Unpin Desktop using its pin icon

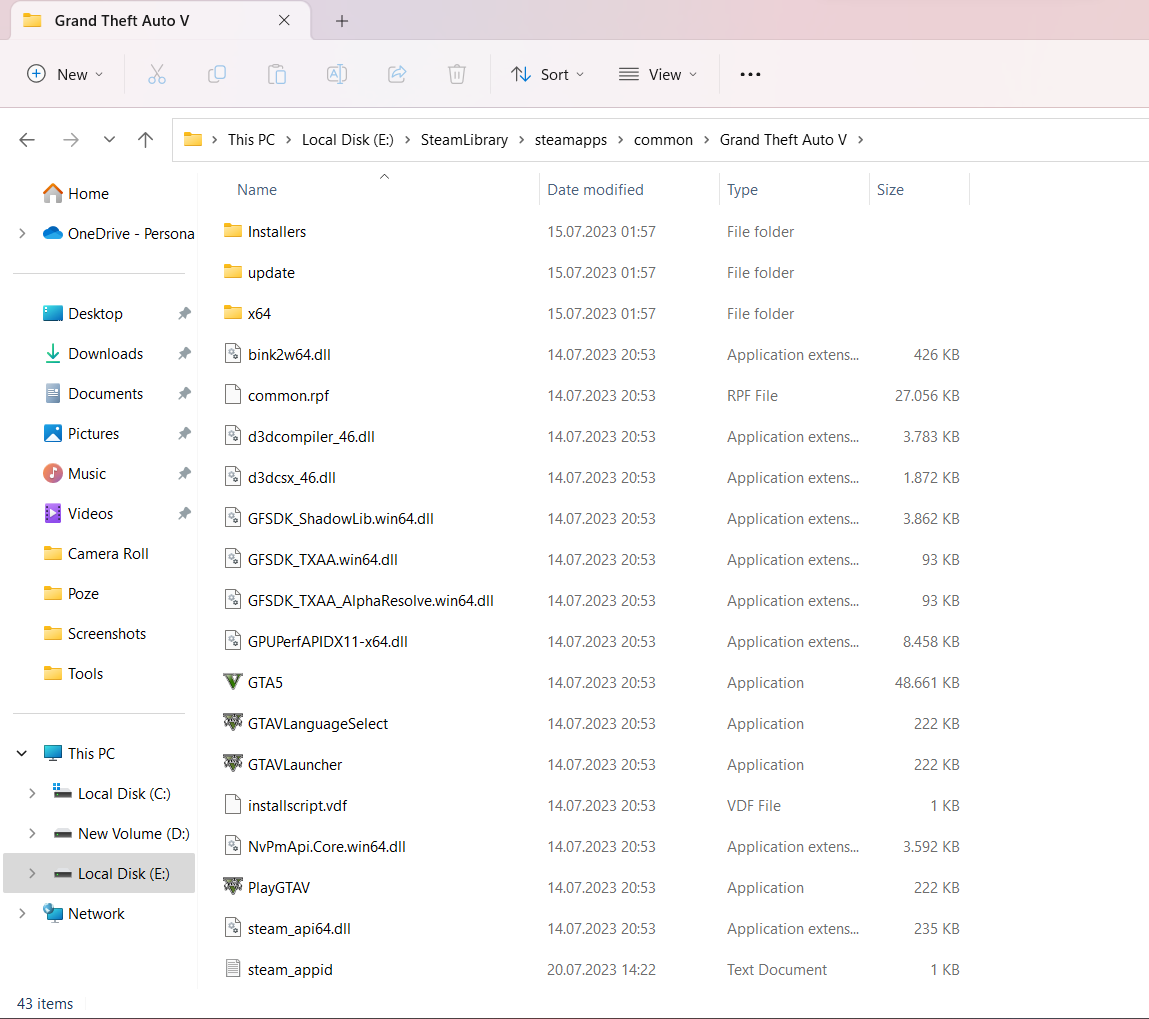click(185, 314)
